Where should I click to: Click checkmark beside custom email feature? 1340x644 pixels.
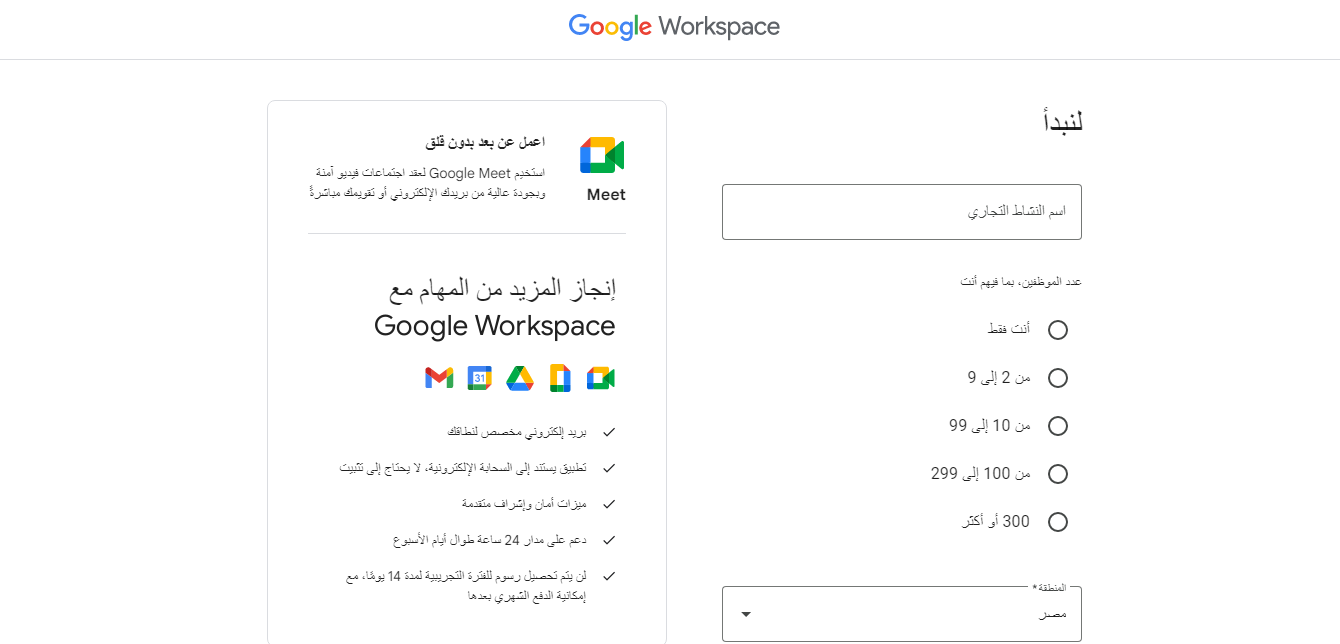point(609,432)
